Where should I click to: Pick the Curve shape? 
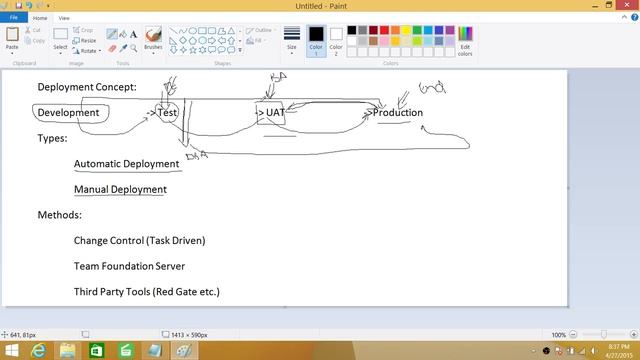[x=183, y=31]
